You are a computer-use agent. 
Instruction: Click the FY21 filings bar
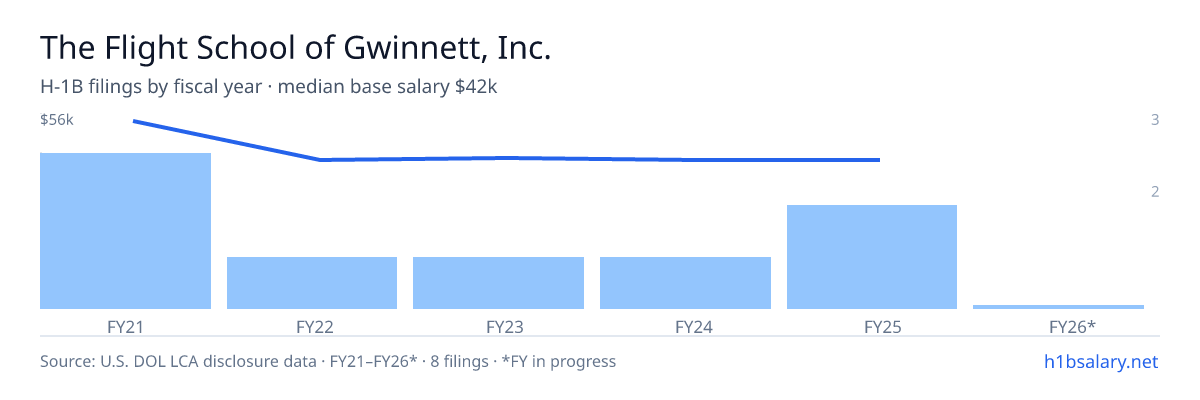click(125, 231)
